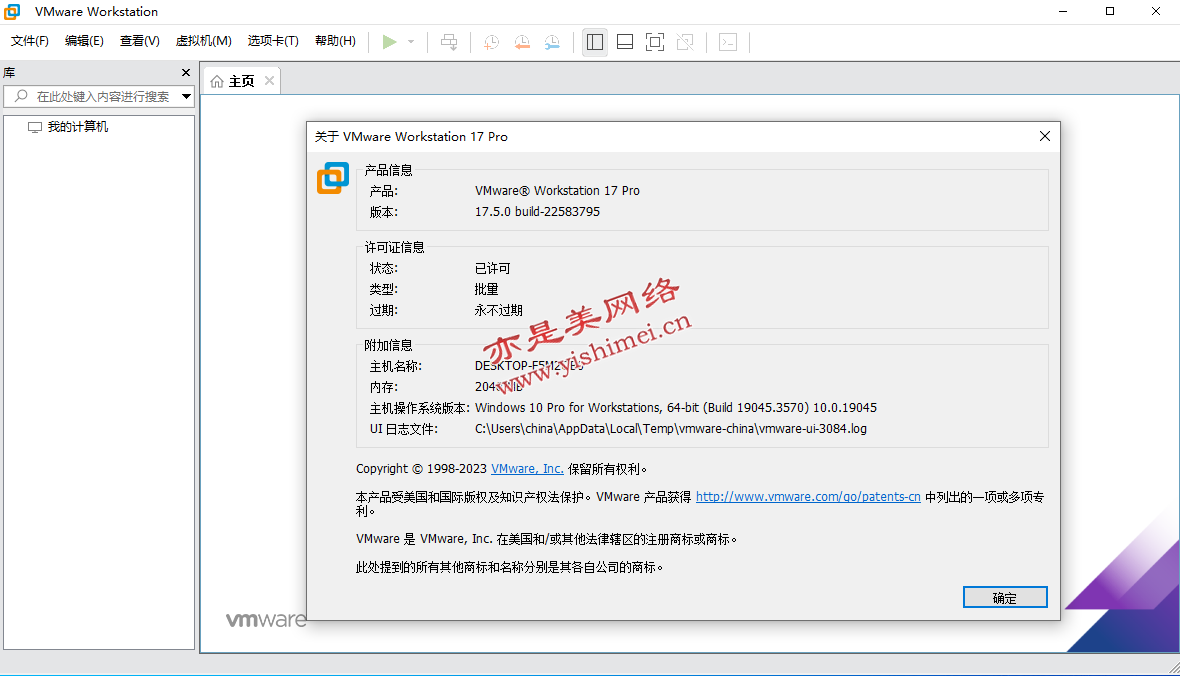Open the 虚拟机(M) menu
The height and width of the screenshot is (676, 1180).
203,41
